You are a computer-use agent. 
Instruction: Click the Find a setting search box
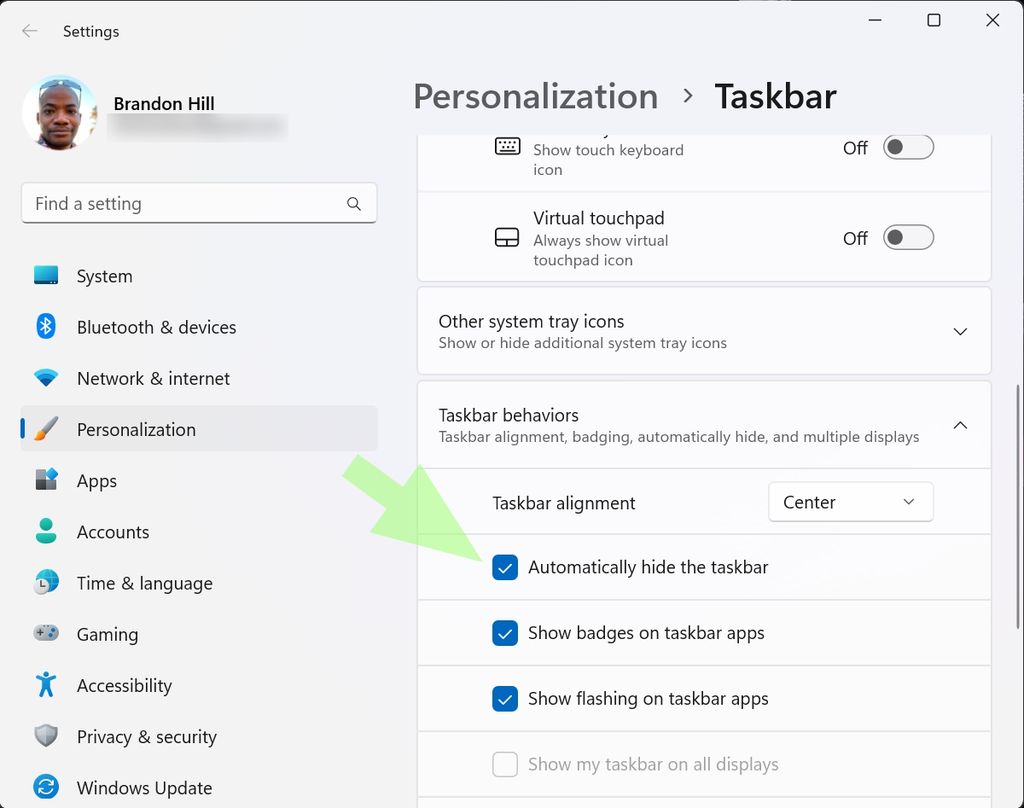pyautogui.click(x=199, y=203)
